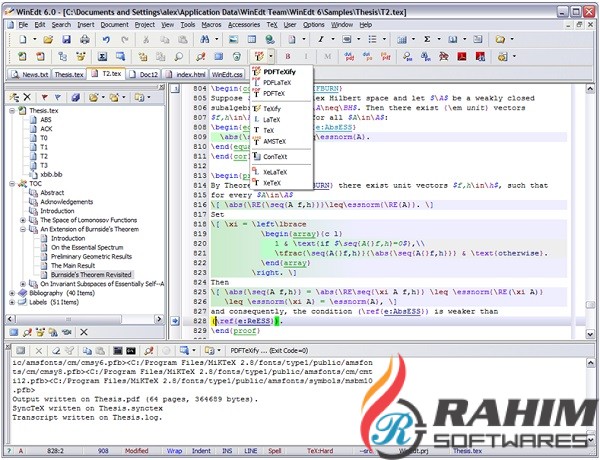Viewport: 600px width, 460px height.
Task: Click the New document icon
Action: coord(23,39)
